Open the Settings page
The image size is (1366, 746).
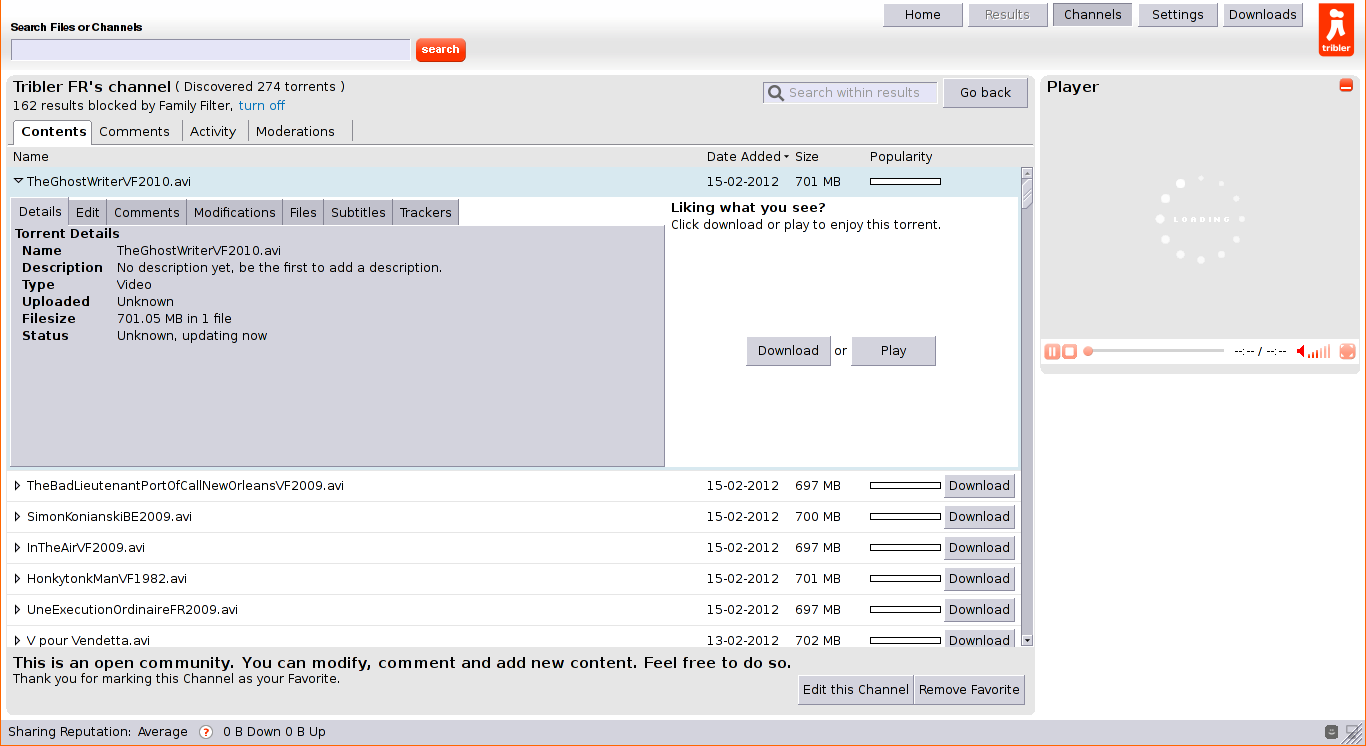(1177, 15)
